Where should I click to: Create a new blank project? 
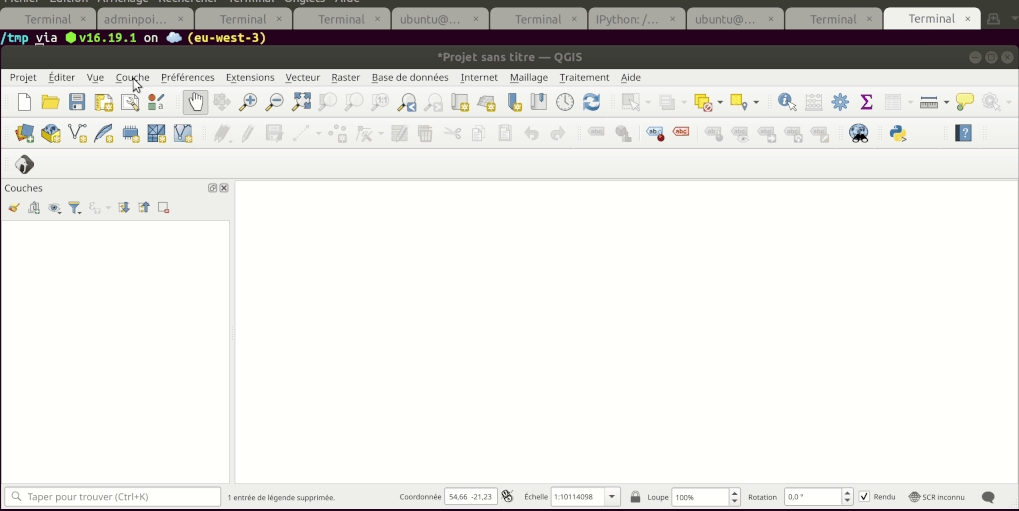pos(24,102)
